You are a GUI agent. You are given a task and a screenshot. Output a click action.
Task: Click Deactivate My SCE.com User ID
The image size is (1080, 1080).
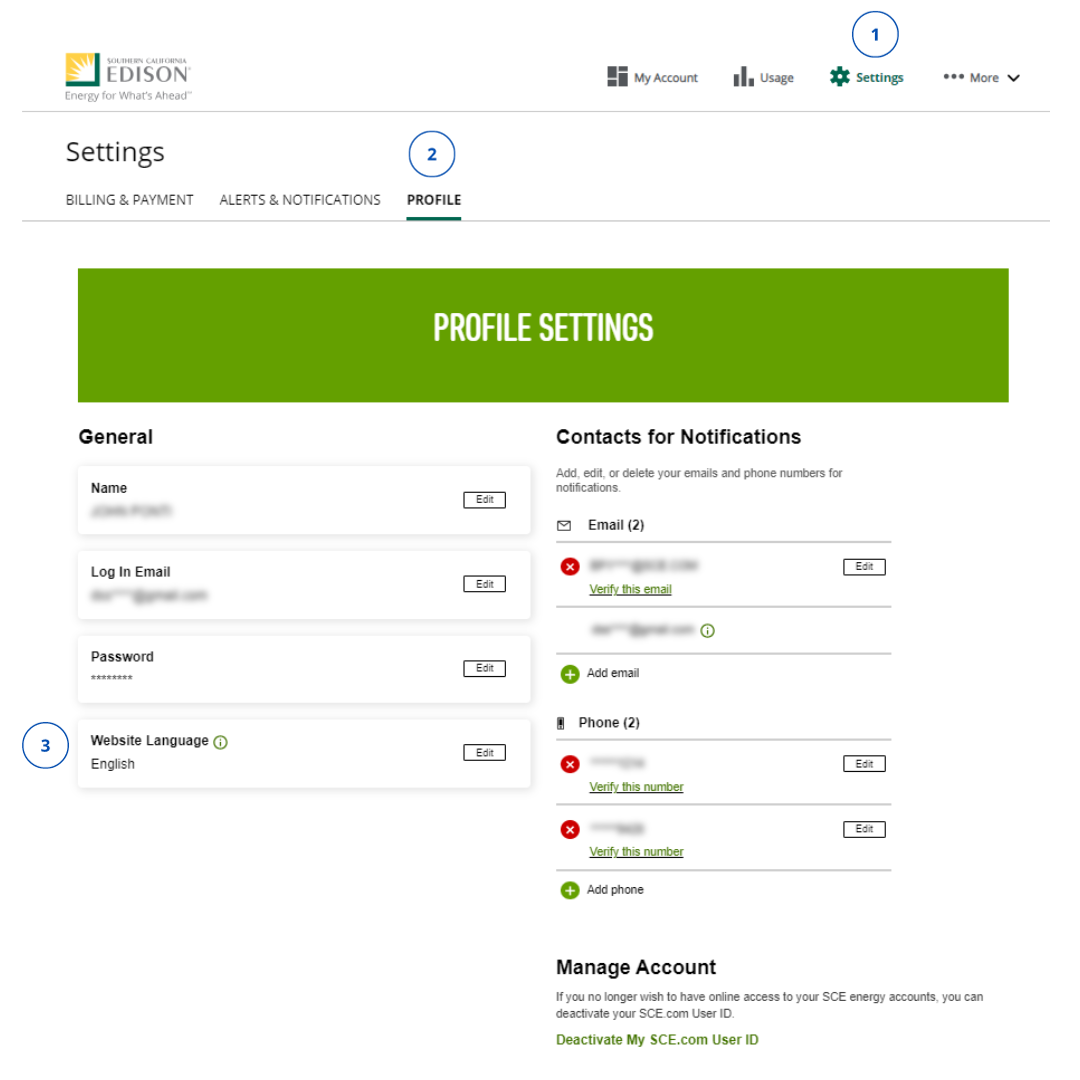pyautogui.click(x=657, y=1039)
